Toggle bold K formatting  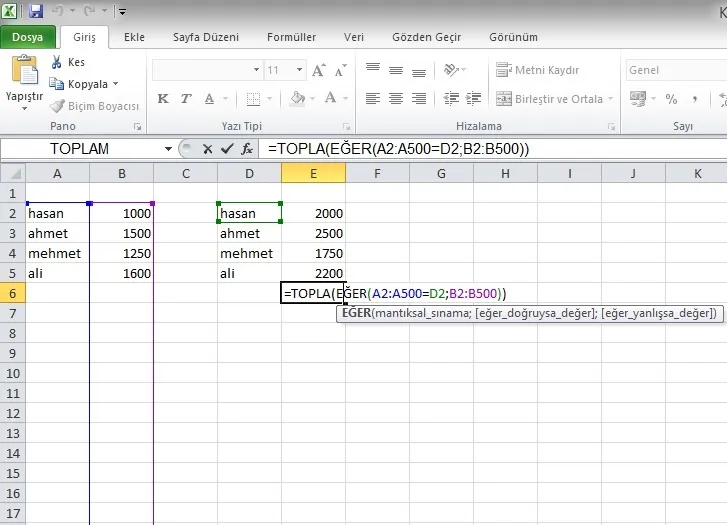(163, 99)
